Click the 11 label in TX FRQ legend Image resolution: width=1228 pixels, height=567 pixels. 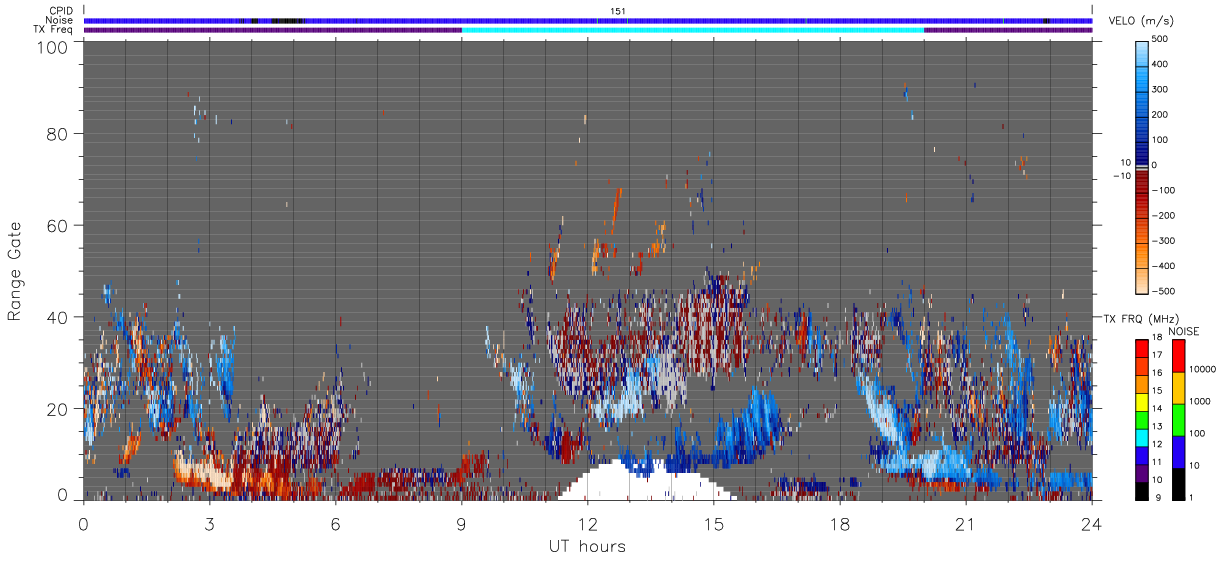pyautogui.click(x=1159, y=462)
